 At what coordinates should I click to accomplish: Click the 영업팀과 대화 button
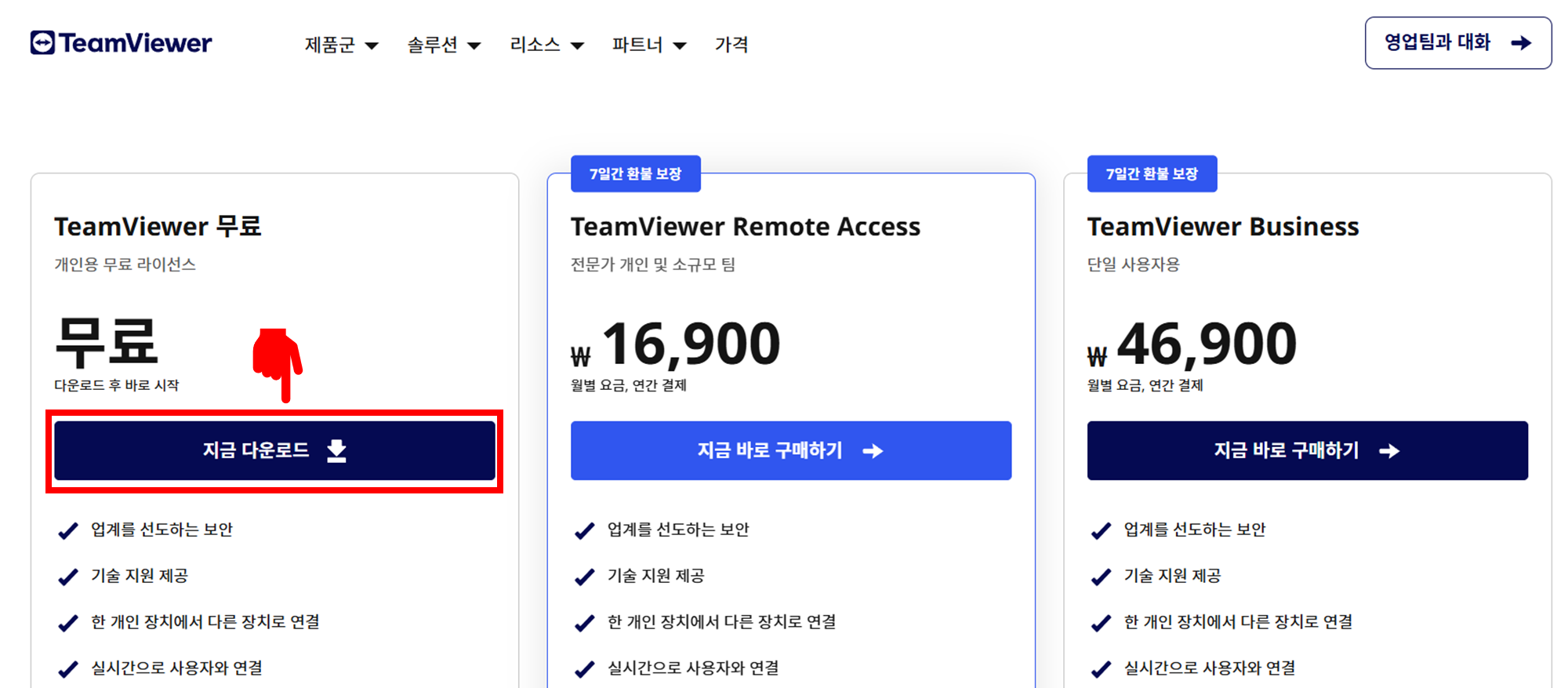[1458, 43]
